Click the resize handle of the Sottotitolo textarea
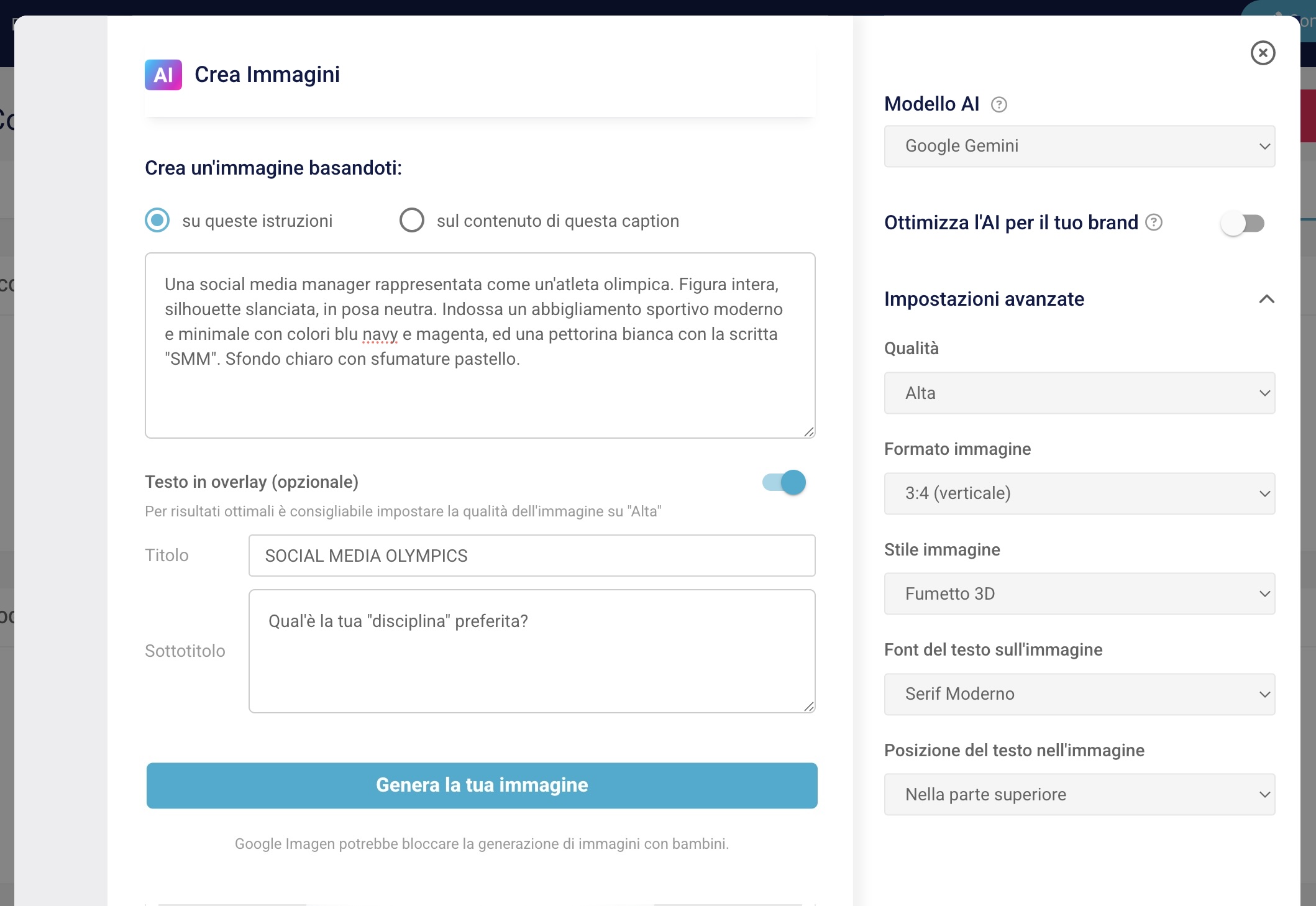This screenshot has width=1316, height=906. [x=808, y=706]
